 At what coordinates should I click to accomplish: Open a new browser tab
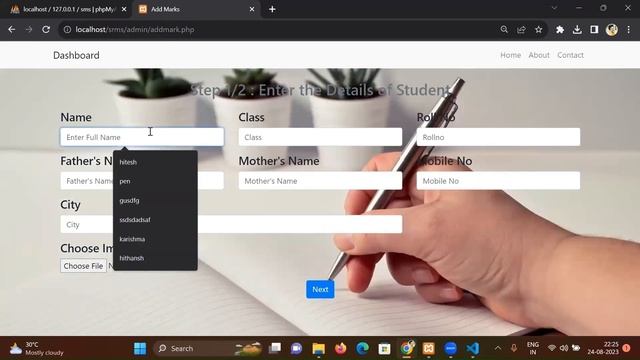pyautogui.click(x=272, y=9)
